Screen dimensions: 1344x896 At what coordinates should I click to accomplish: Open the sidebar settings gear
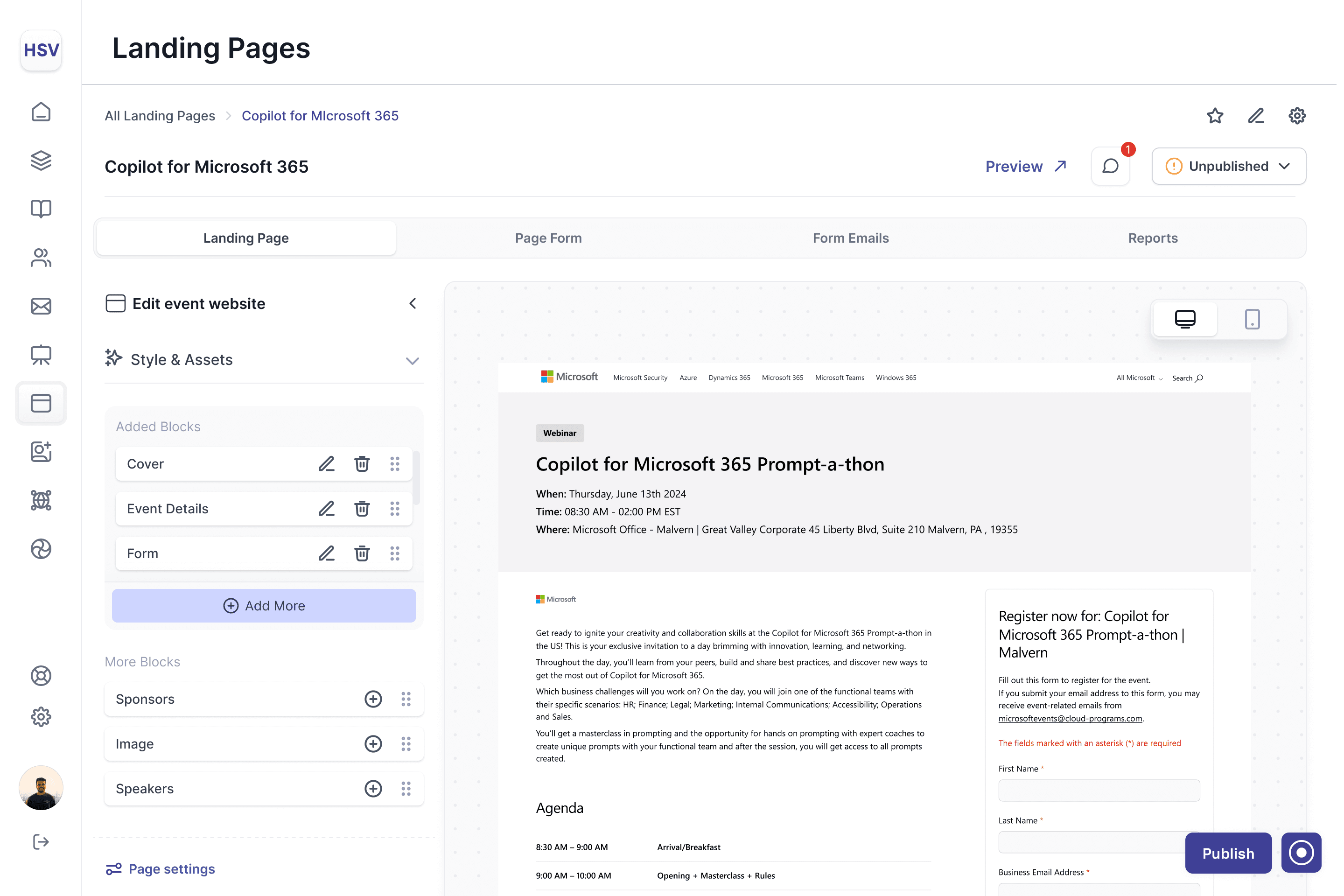tap(41, 718)
